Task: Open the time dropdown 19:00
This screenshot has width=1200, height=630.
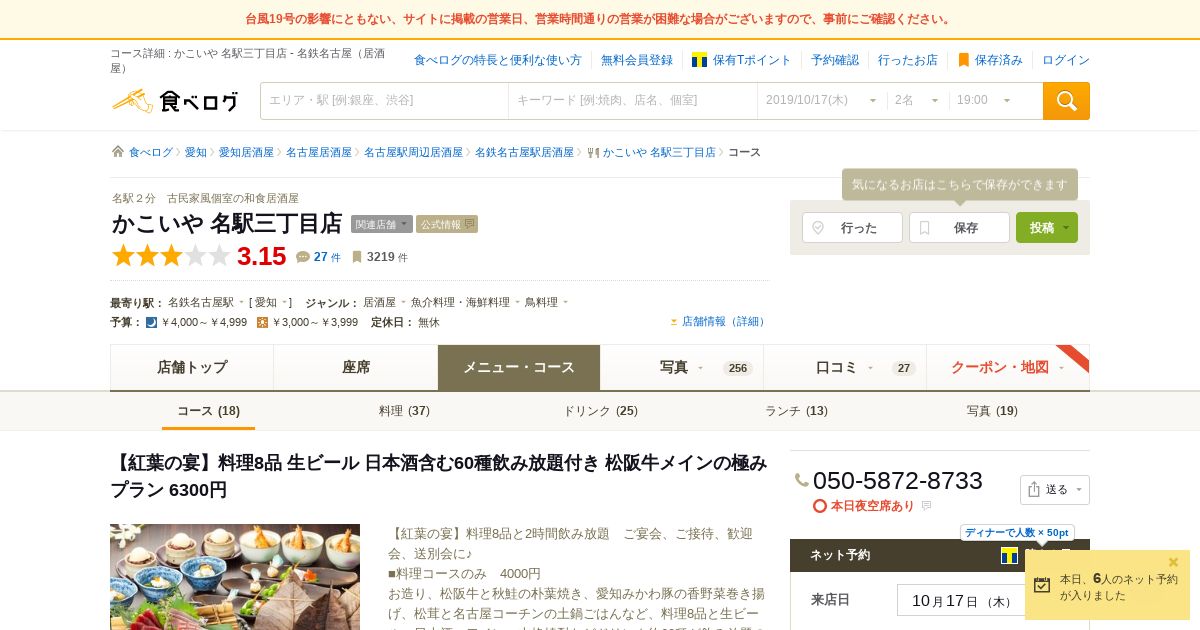Action: click(986, 101)
